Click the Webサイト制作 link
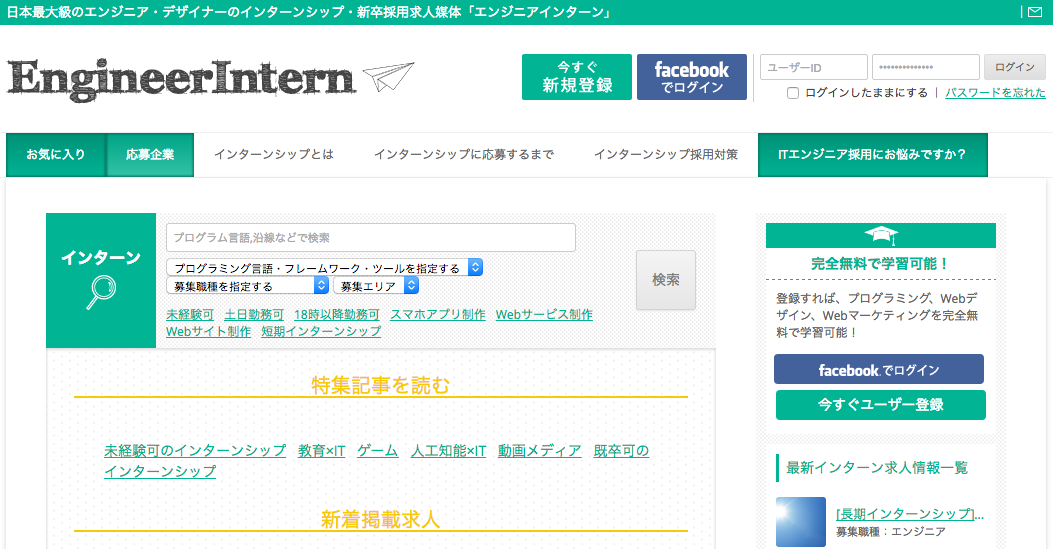 pos(208,332)
